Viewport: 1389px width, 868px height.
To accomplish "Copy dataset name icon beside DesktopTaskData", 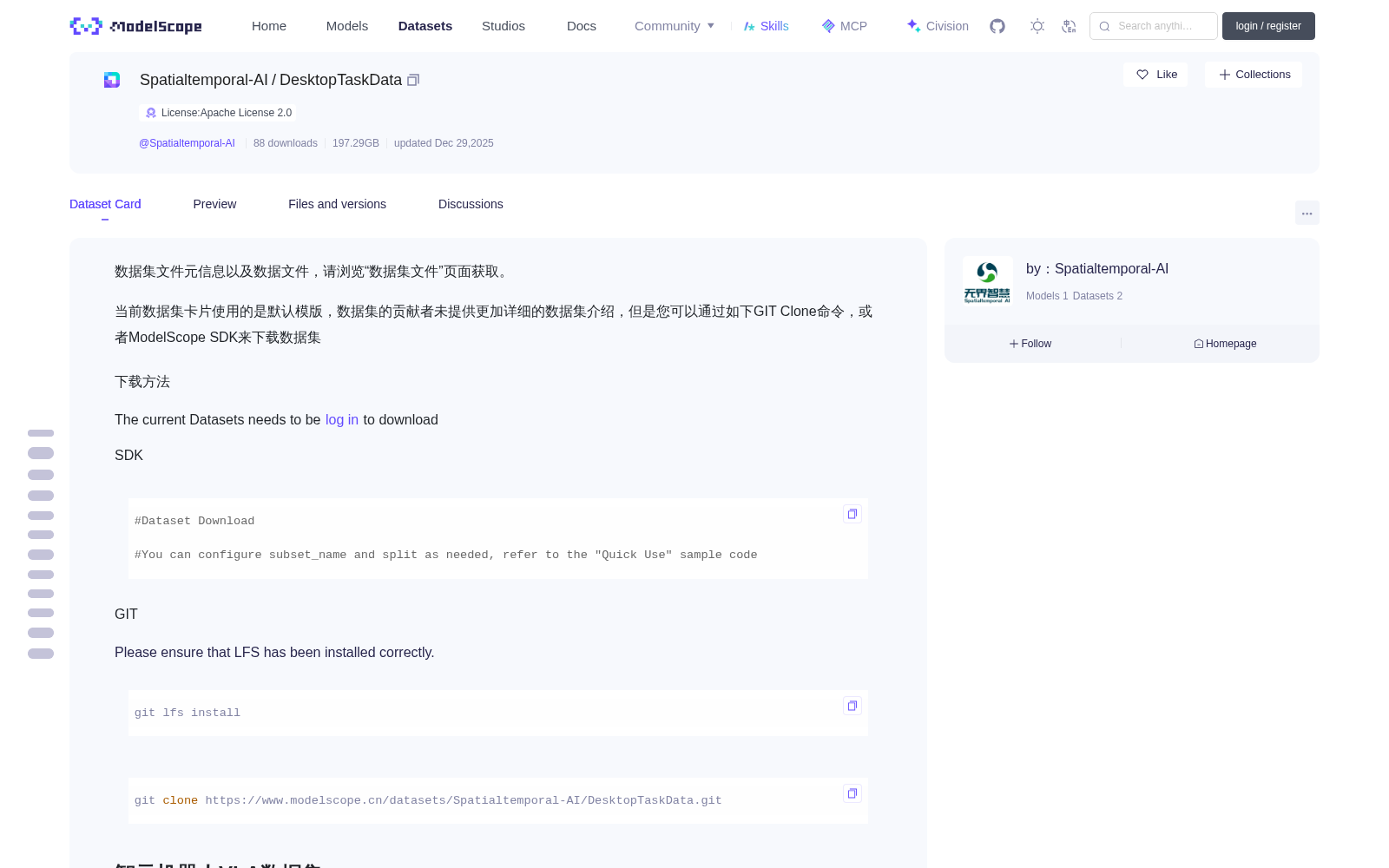I will coord(413,80).
